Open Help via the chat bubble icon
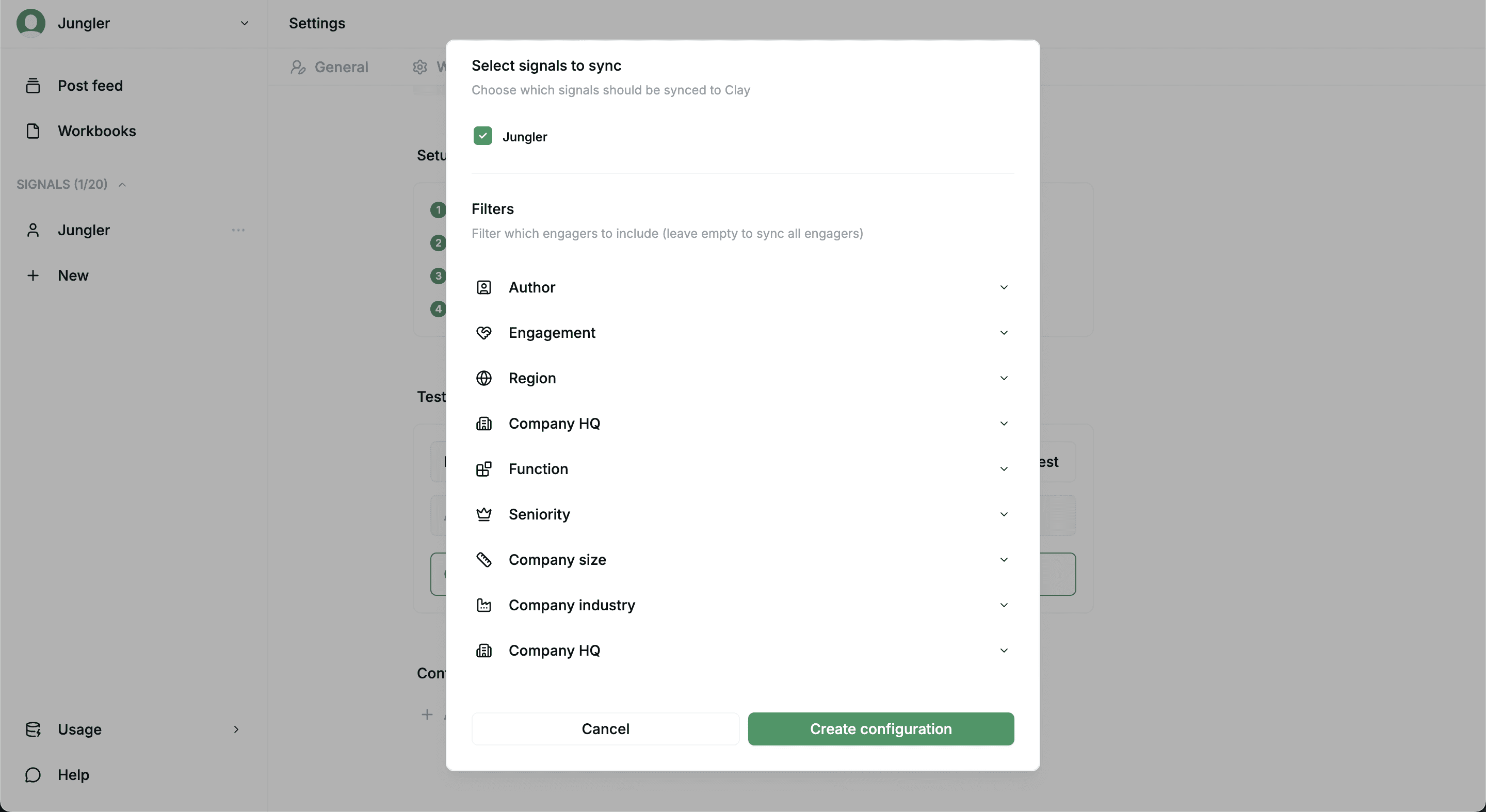The image size is (1486, 812). tap(33, 774)
